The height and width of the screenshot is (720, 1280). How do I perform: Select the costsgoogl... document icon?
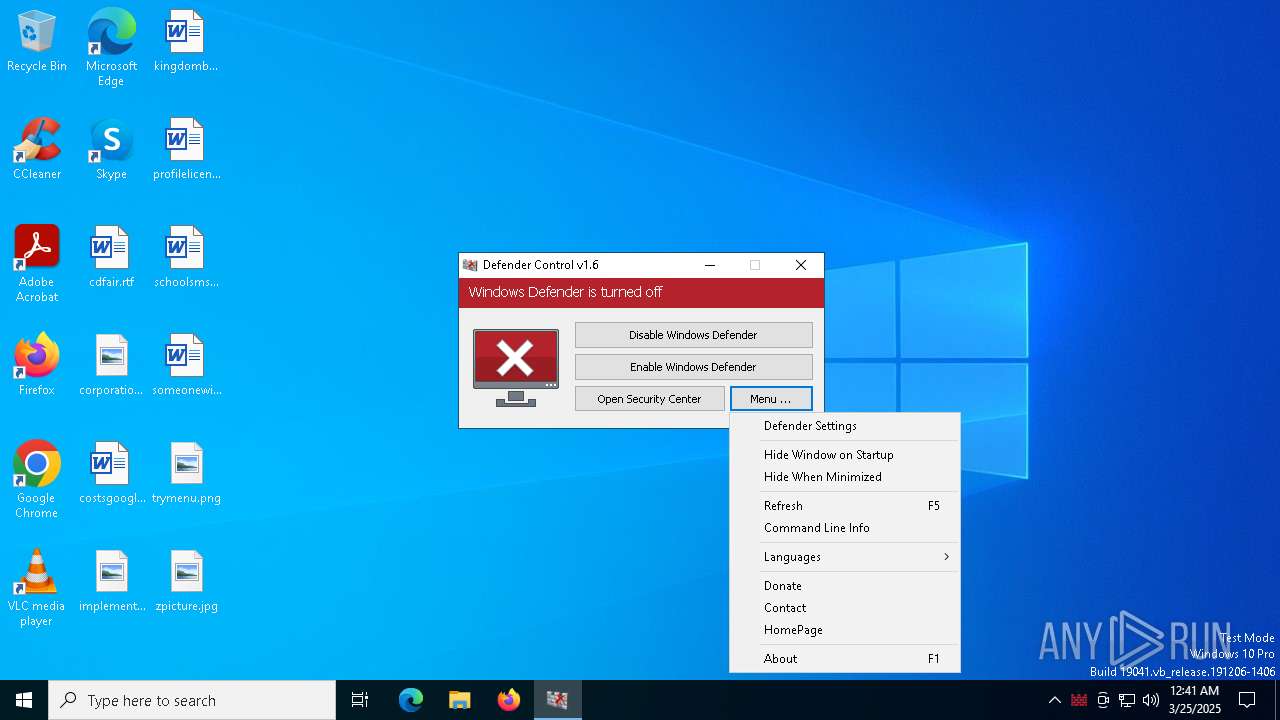(x=111, y=473)
